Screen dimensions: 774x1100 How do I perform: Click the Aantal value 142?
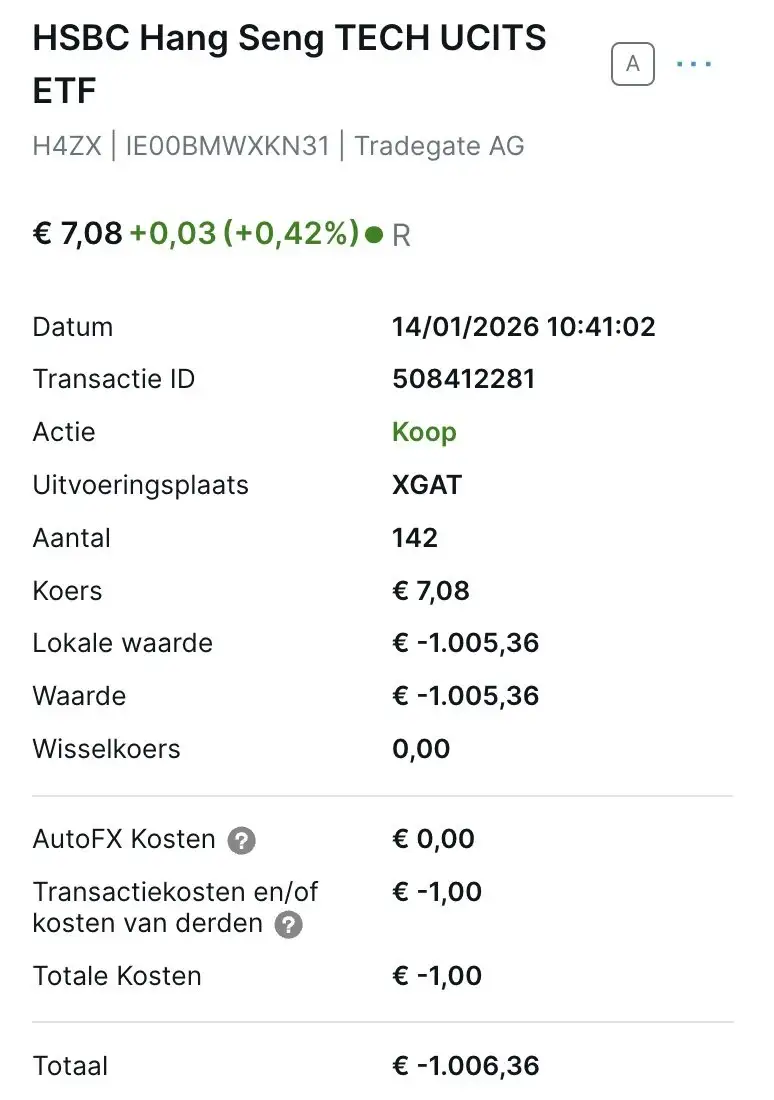415,538
